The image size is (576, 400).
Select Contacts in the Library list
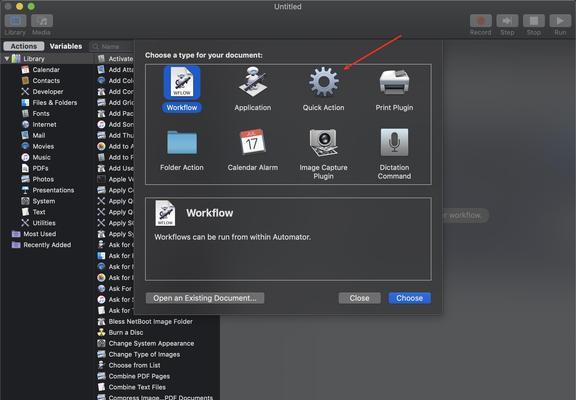[x=46, y=80]
